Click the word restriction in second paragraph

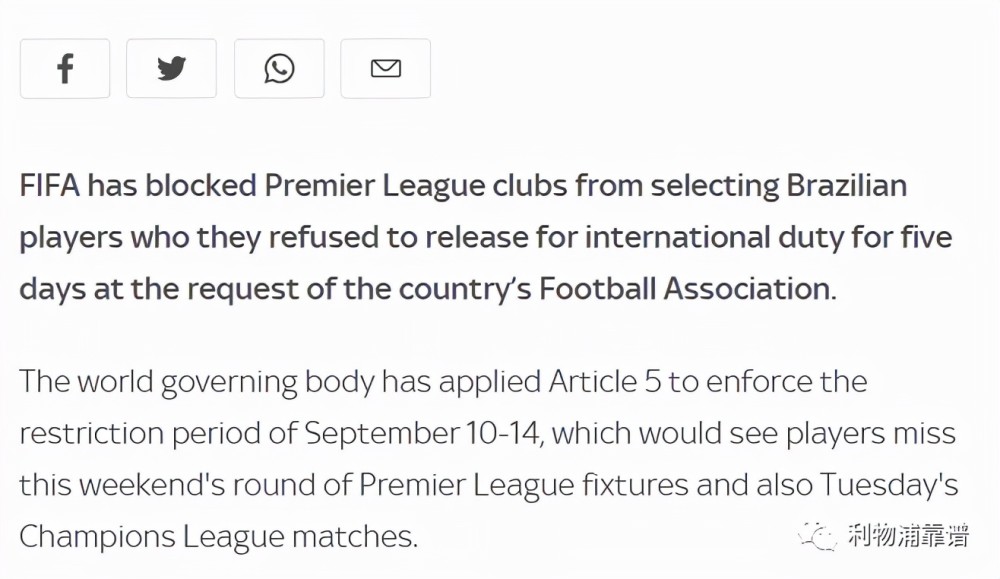pyautogui.click(x=92, y=434)
